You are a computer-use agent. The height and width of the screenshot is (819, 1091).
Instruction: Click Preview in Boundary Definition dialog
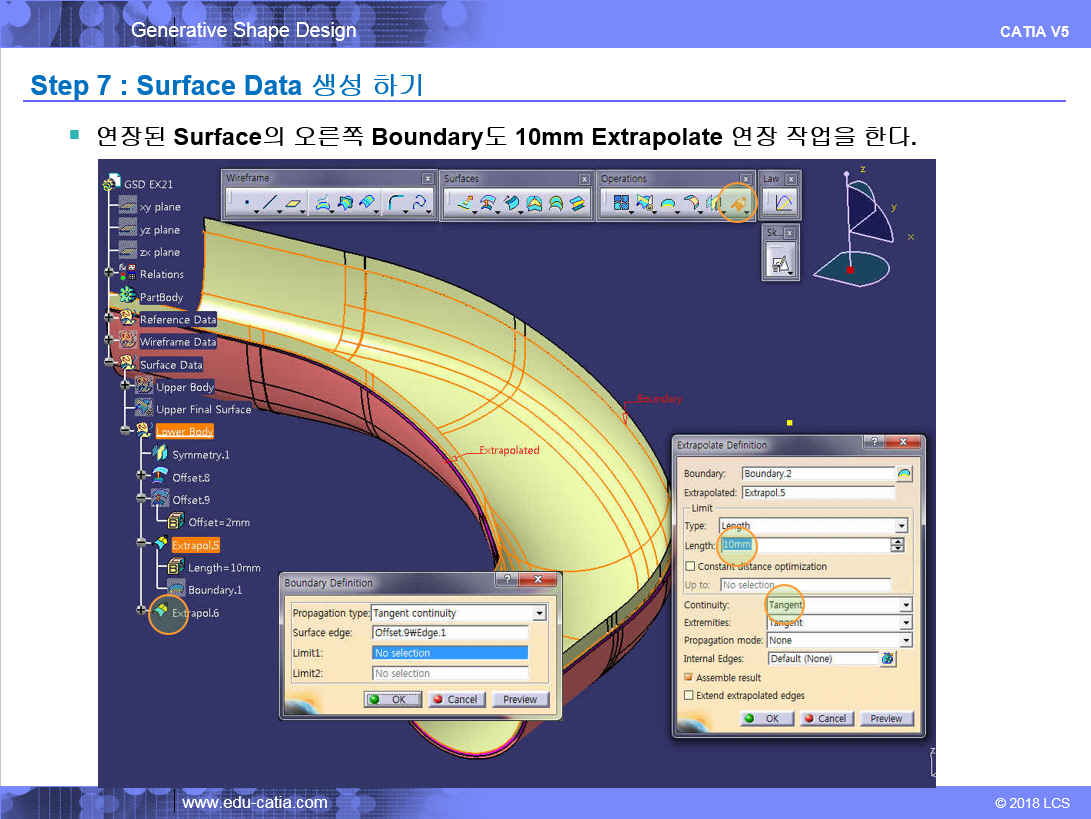pyautogui.click(x=520, y=699)
